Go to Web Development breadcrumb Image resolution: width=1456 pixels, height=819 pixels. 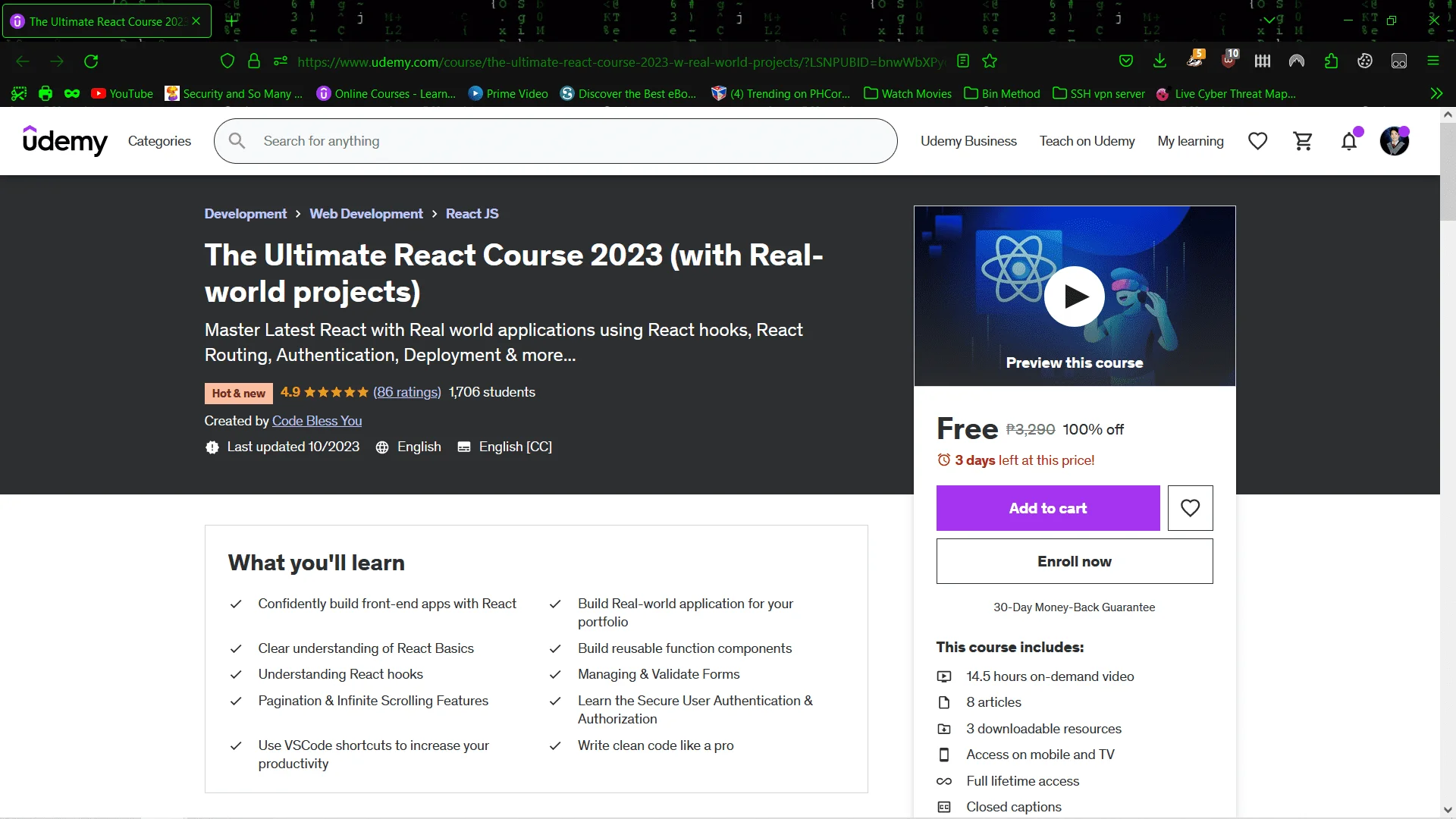click(x=366, y=214)
